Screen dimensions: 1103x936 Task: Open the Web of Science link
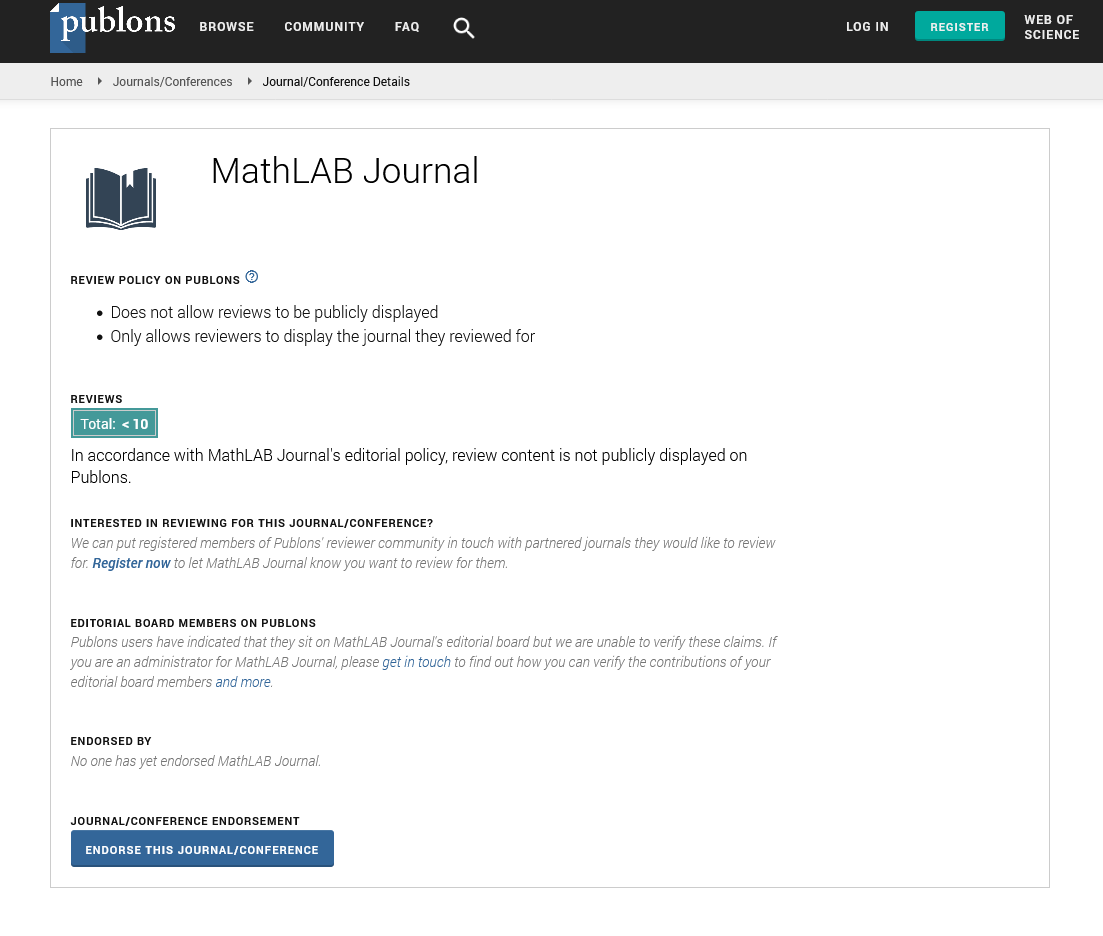[1051, 27]
